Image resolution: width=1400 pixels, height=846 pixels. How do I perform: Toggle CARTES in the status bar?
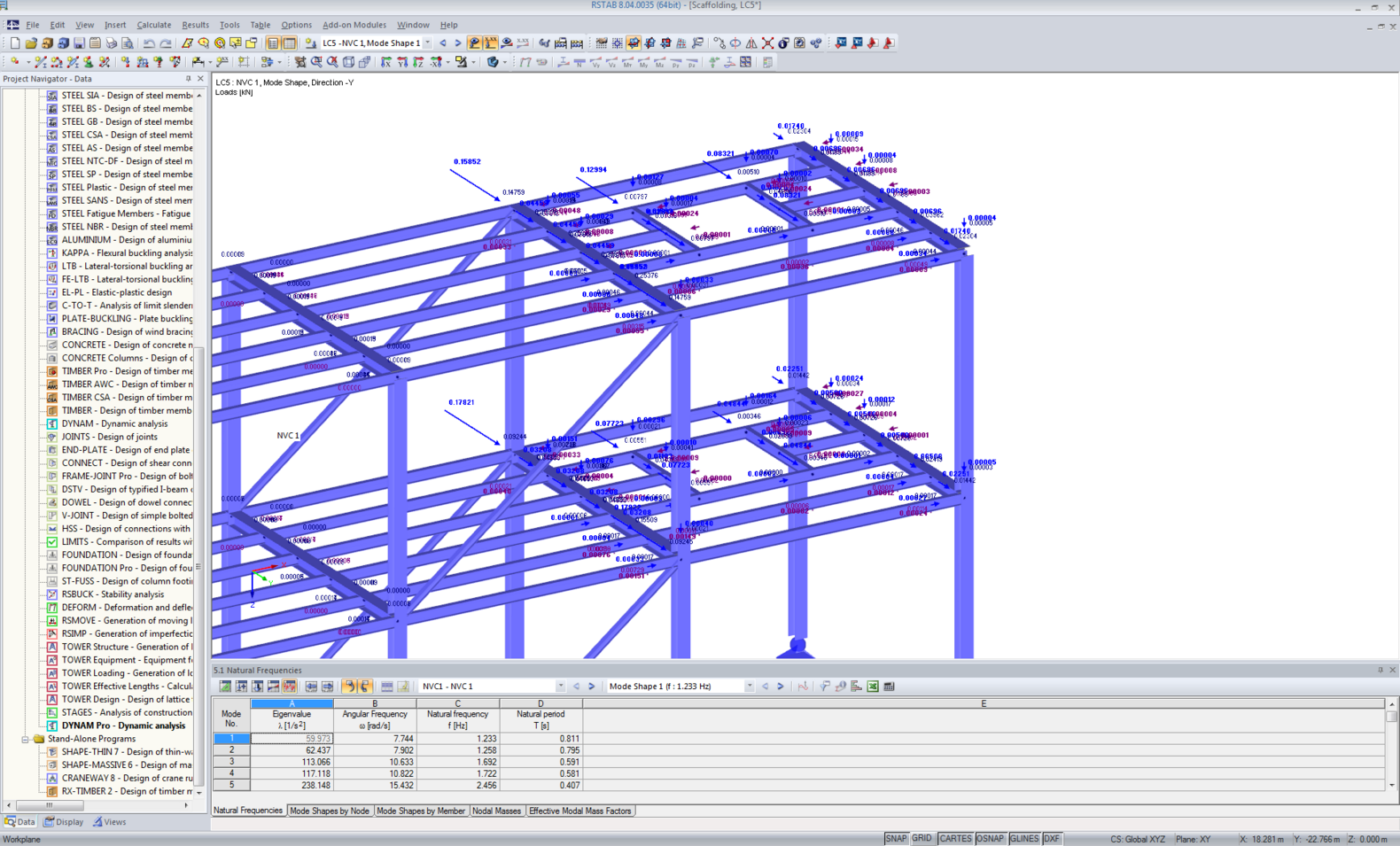[x=955, y=839]
